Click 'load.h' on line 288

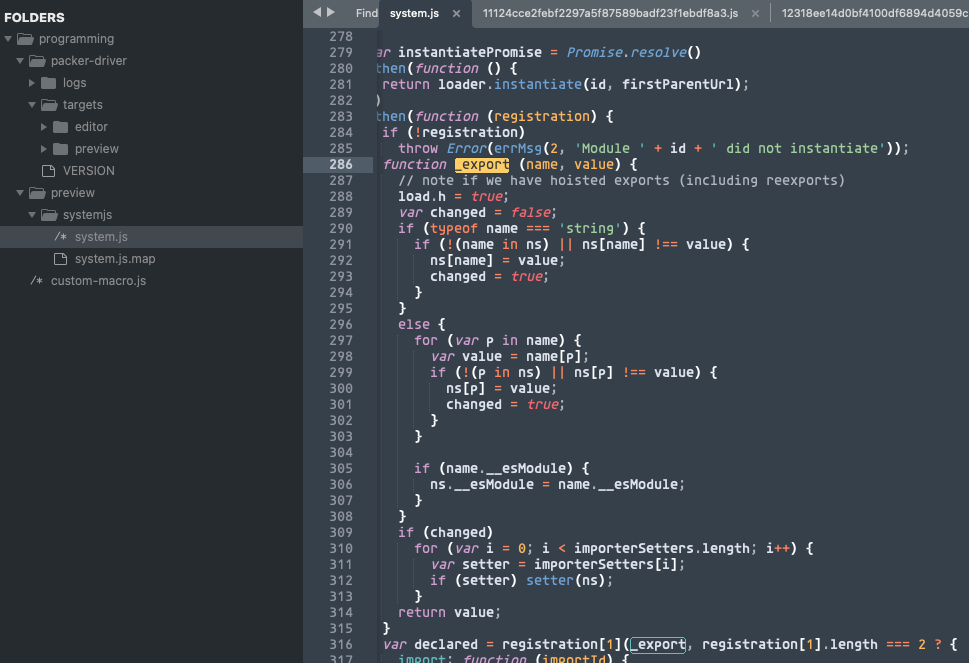(x=421, y=196)
